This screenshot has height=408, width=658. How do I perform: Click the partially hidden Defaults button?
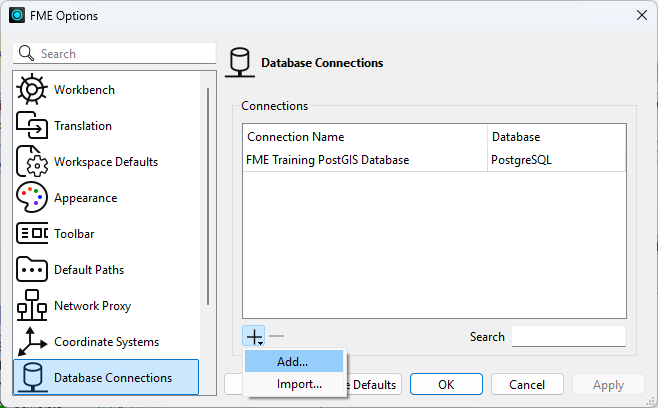pos(374,384)
